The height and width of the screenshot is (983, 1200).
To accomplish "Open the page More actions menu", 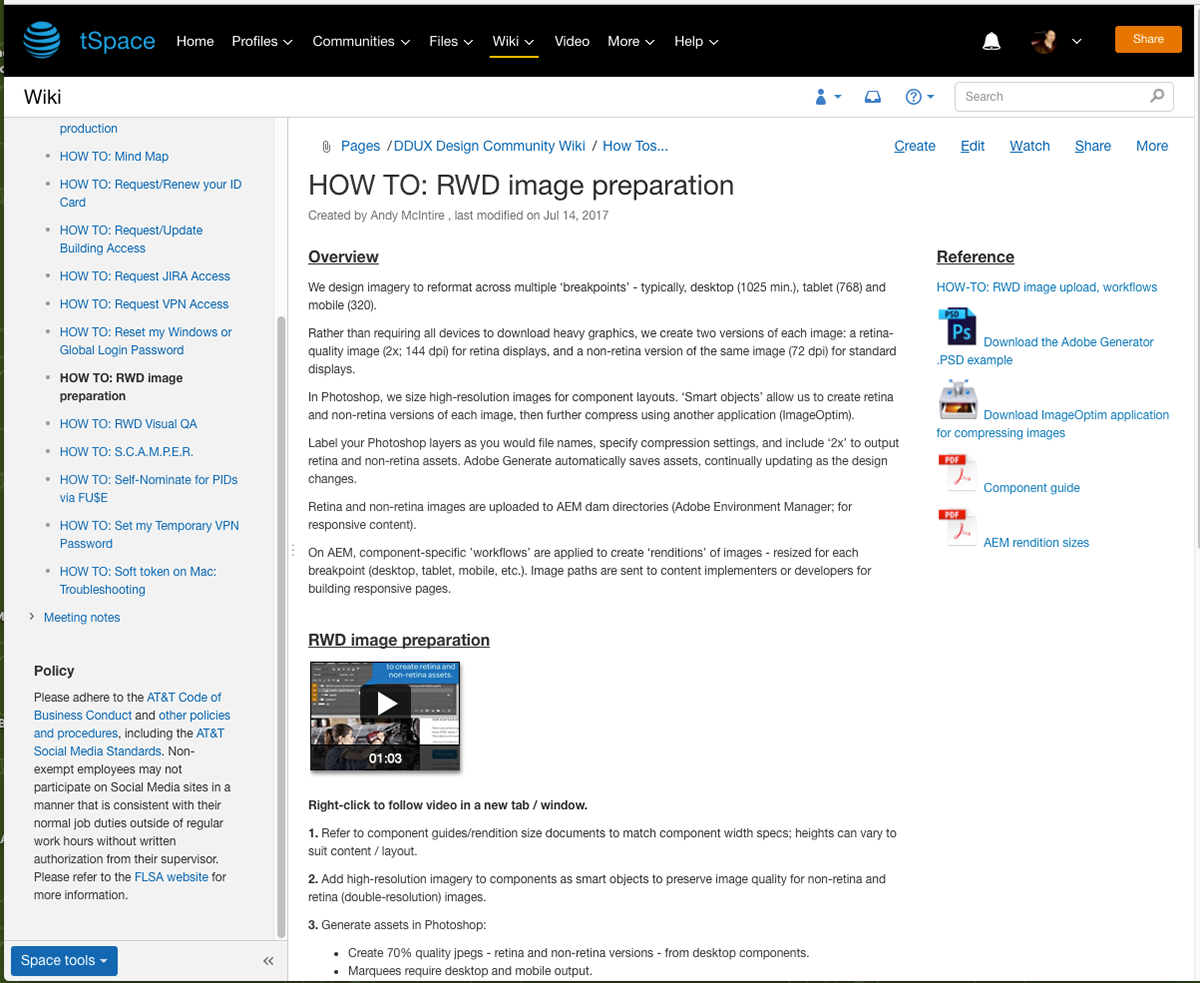I will 1152,146.
